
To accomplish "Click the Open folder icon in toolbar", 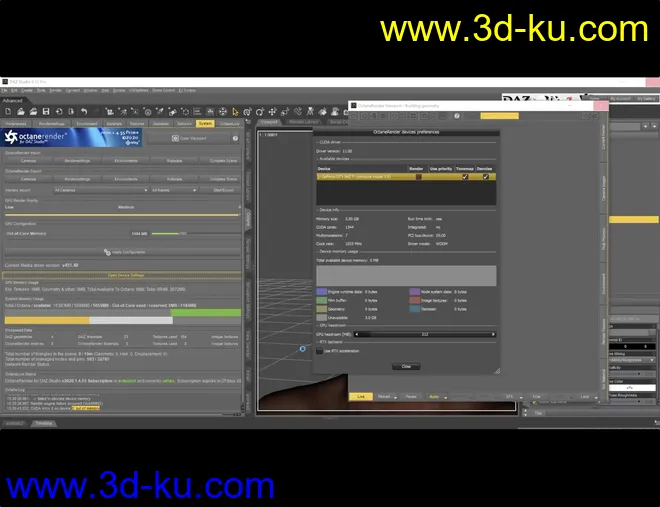I will click(x=20, y=111).
